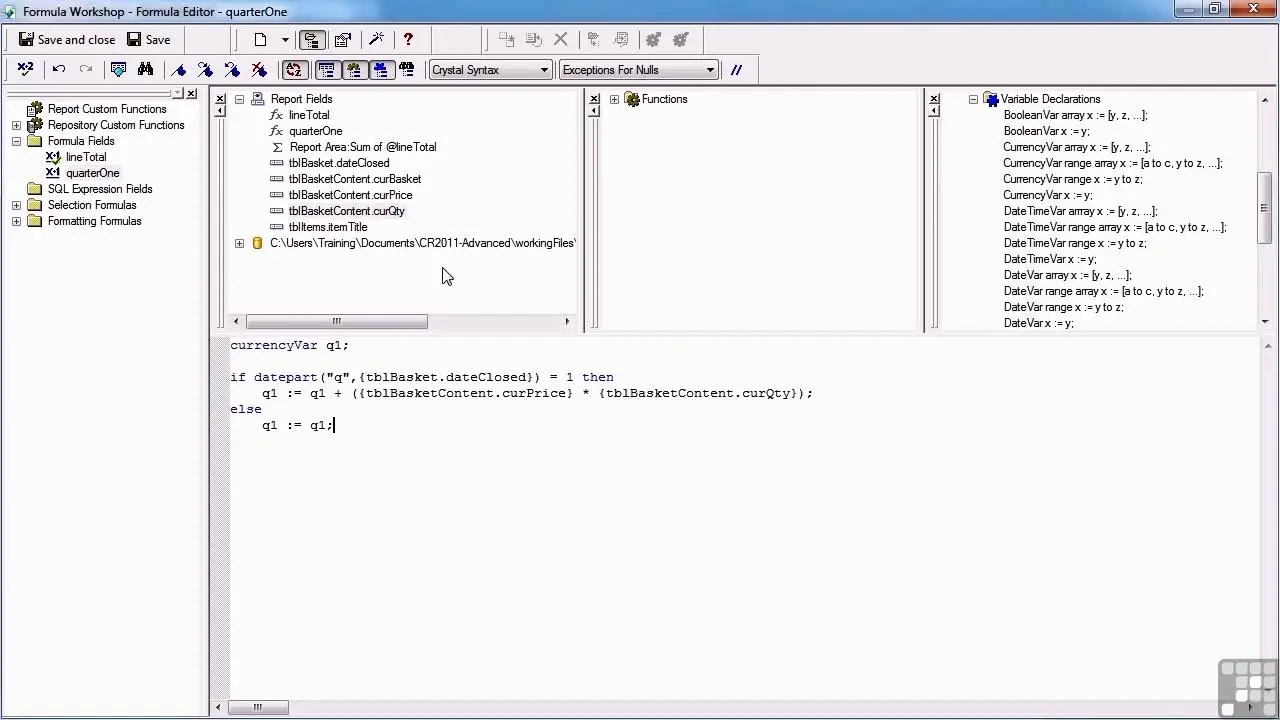Select quarterOne formula in workshop tree
1280x720 pixels.
[92, 173]
